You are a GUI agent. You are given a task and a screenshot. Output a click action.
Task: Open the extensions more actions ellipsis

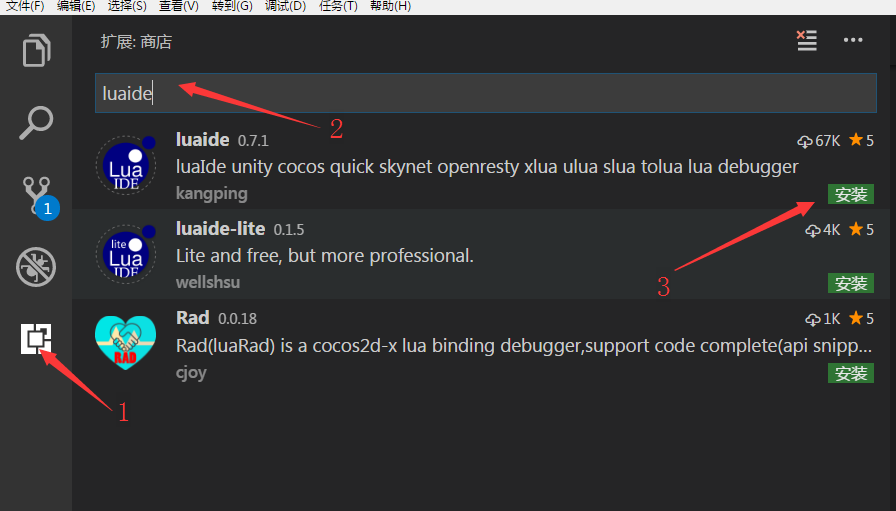(852, 40)
